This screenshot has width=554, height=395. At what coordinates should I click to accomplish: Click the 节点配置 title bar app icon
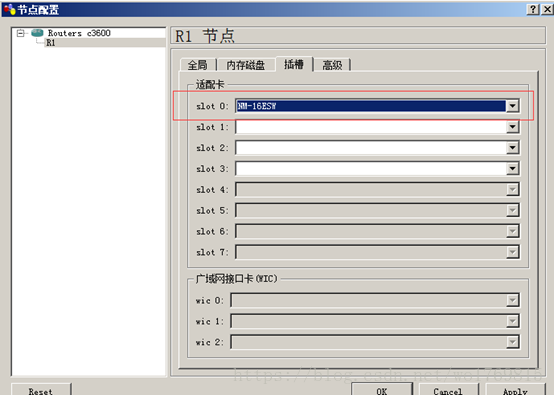10,10
